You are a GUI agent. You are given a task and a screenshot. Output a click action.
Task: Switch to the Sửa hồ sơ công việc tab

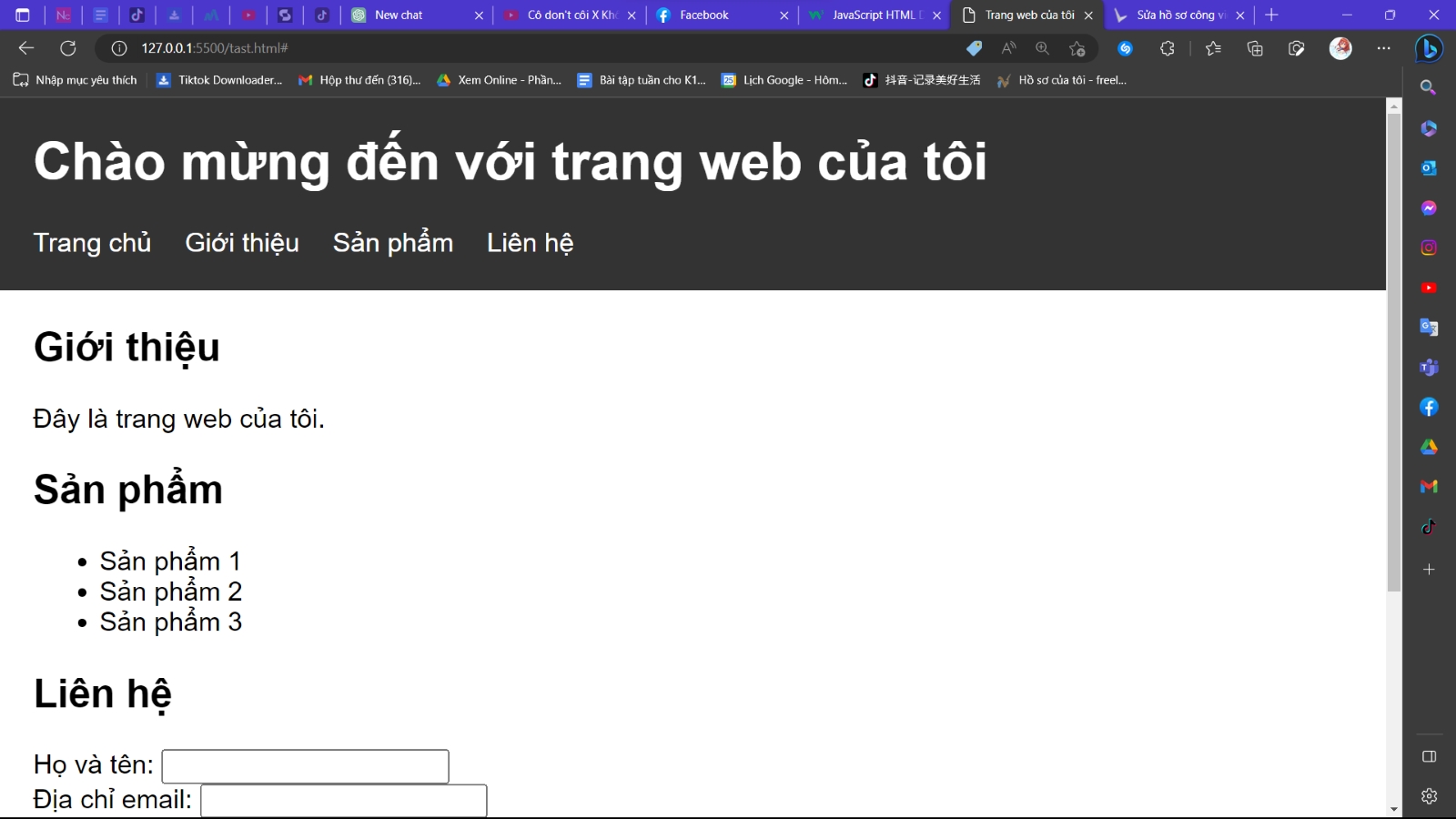[1178, 15]
